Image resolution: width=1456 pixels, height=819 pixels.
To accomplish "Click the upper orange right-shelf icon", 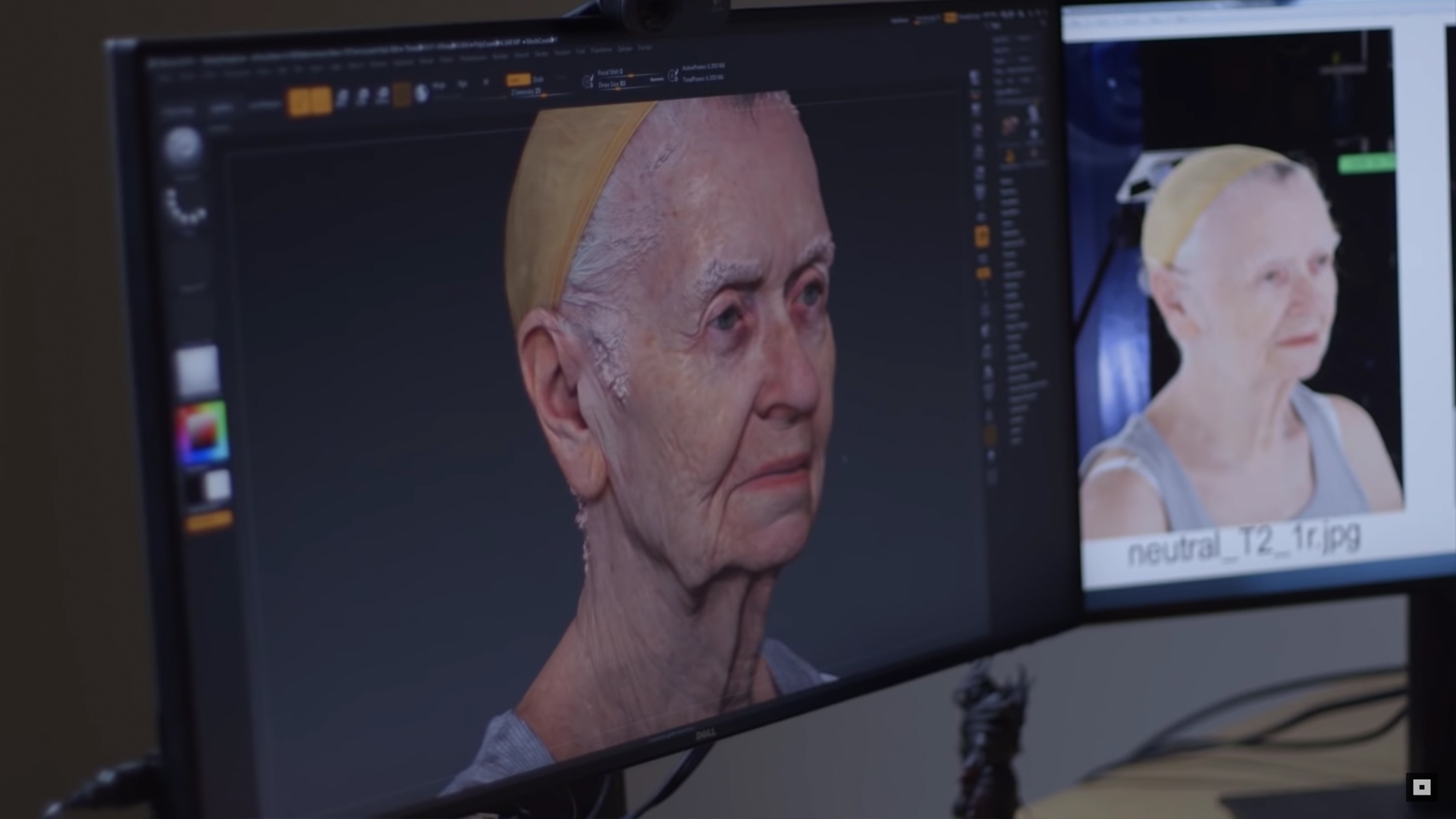I will 983,237.
